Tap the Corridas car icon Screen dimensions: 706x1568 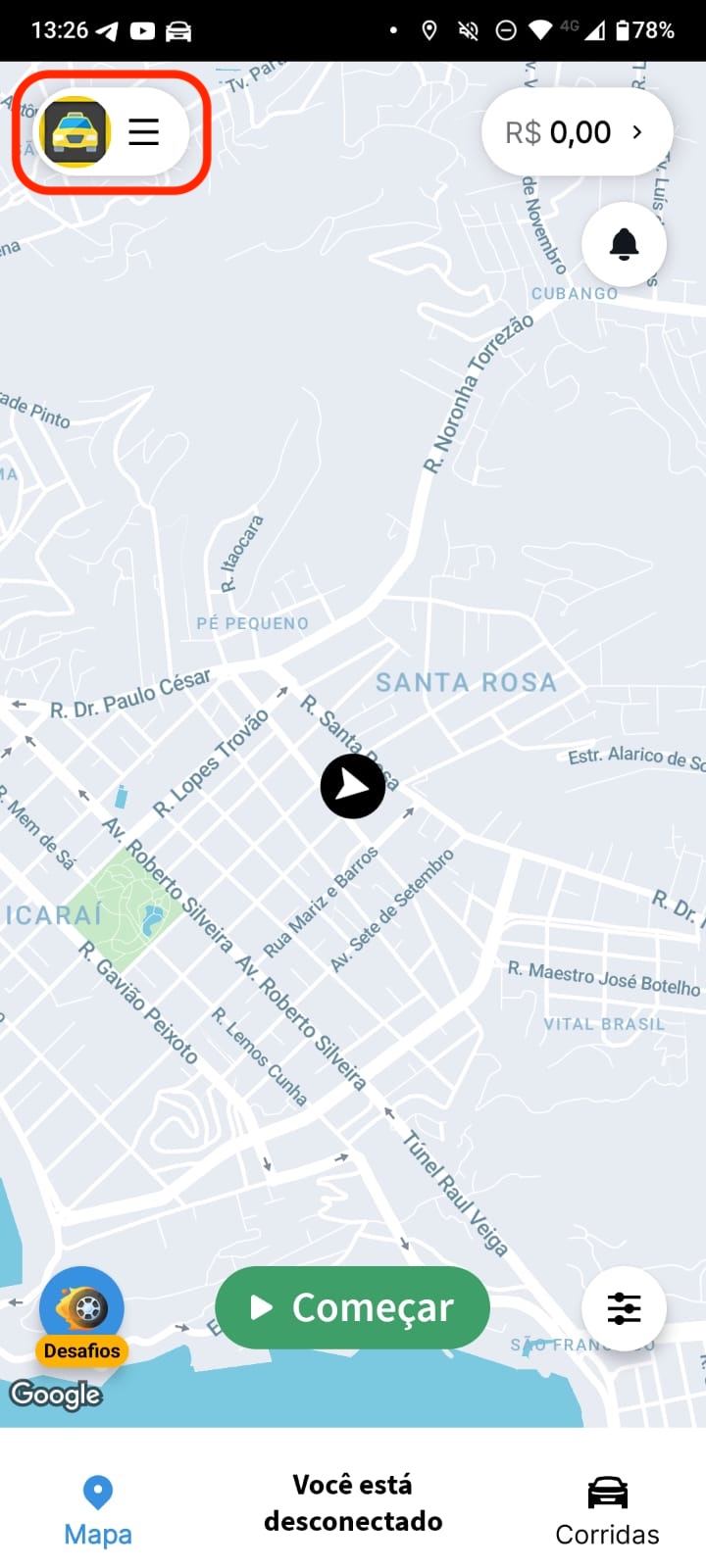click(608, 1493)
